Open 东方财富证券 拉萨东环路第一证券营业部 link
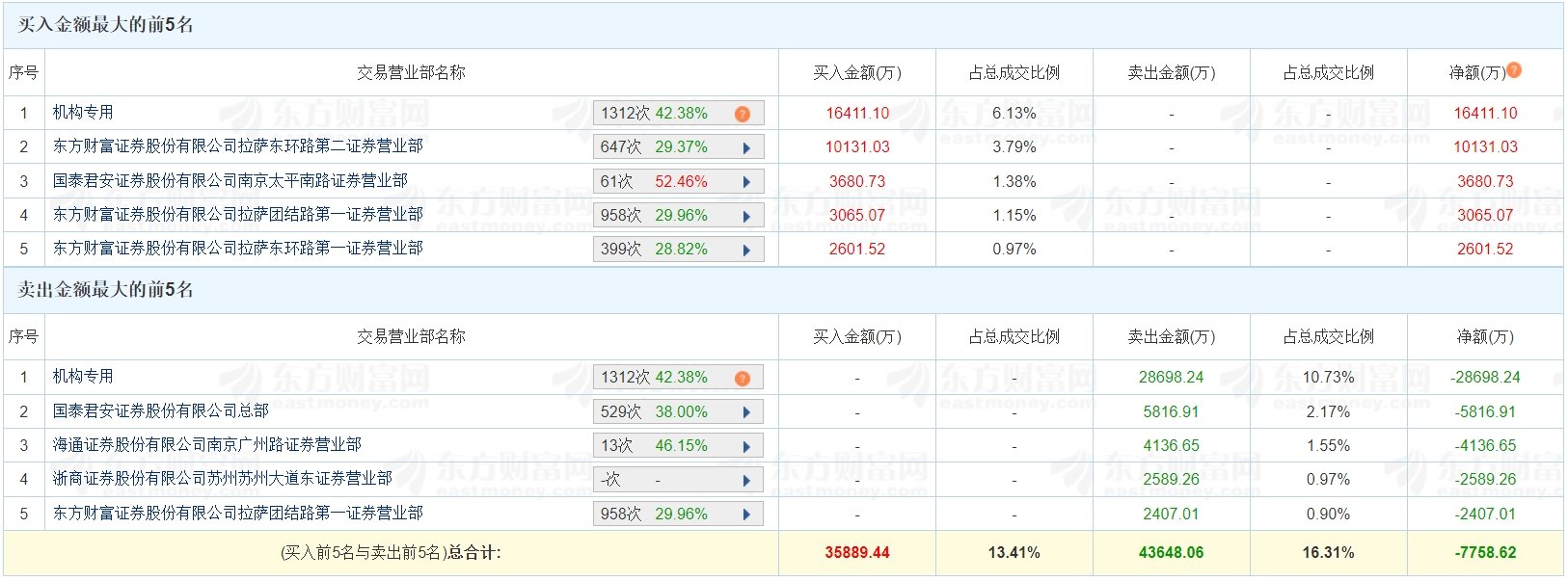 237,249
